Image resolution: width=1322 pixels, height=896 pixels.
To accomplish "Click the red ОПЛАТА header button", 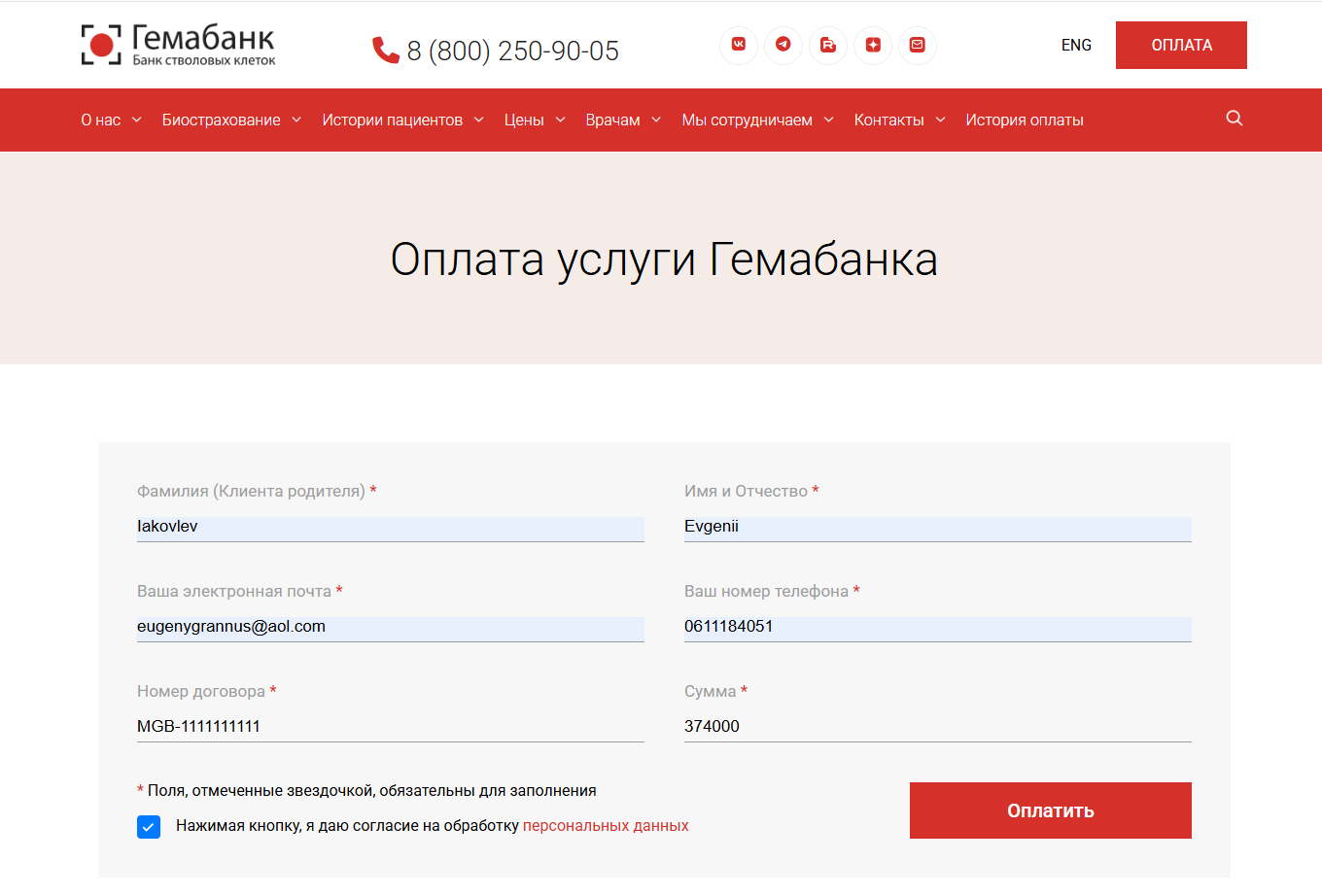I will pos(1181,45).
